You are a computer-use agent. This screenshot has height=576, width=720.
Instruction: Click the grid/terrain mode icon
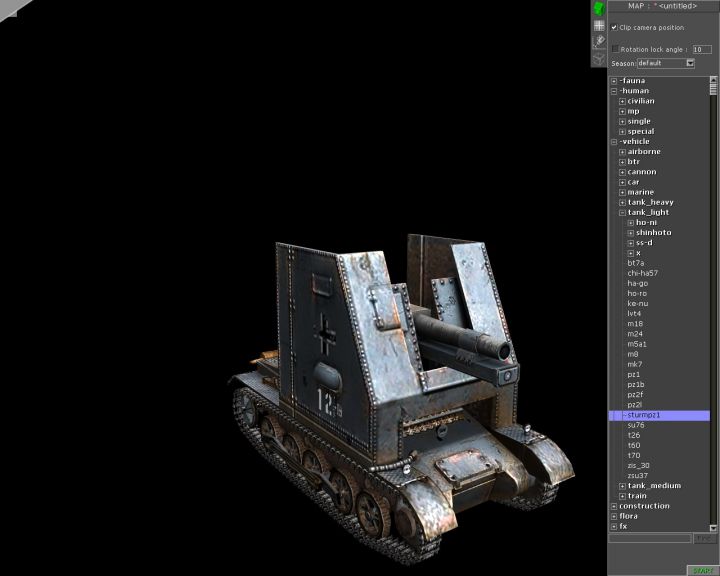599,25
